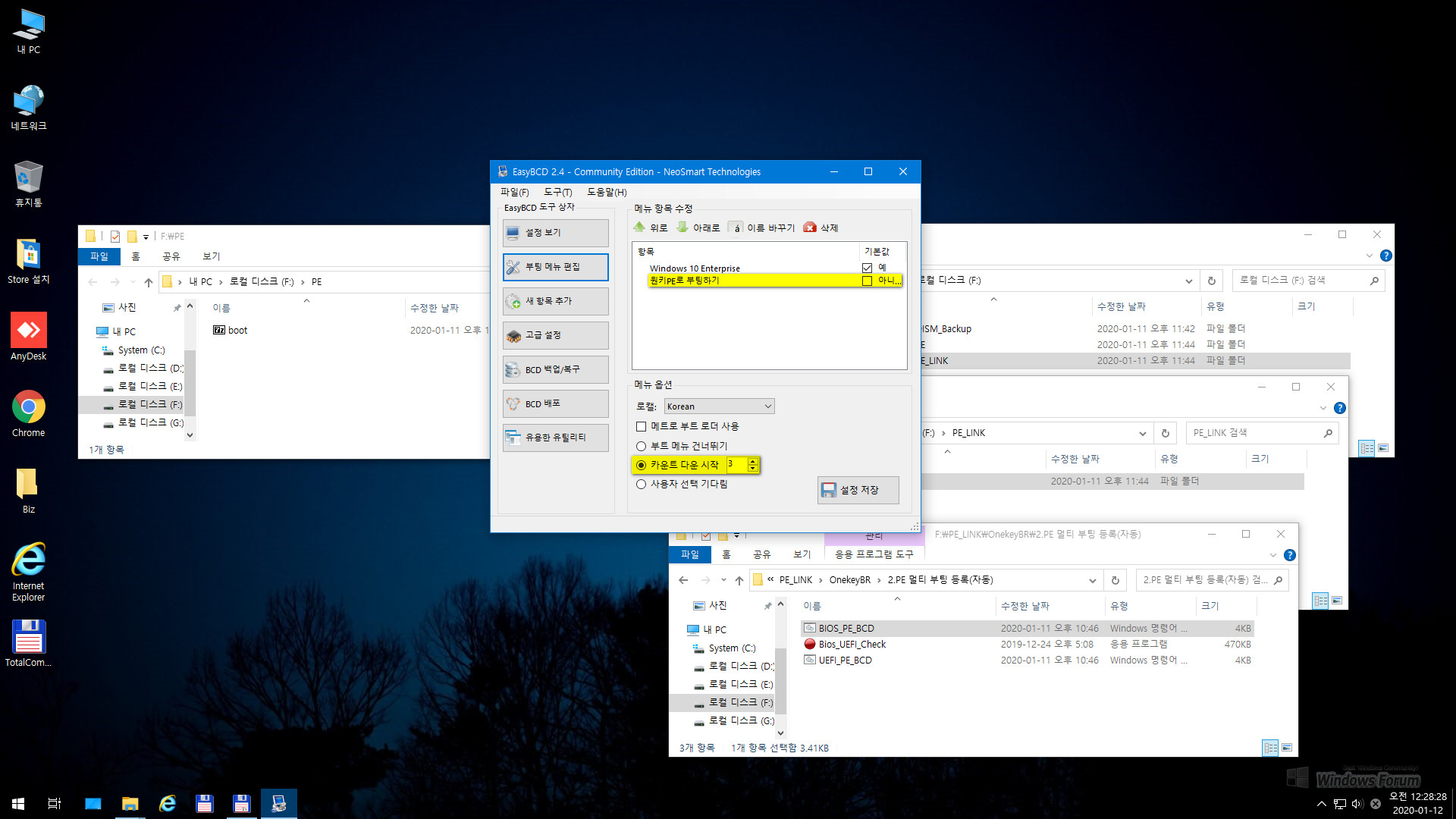Open BCD 백업/복구 section

point(555,369)
